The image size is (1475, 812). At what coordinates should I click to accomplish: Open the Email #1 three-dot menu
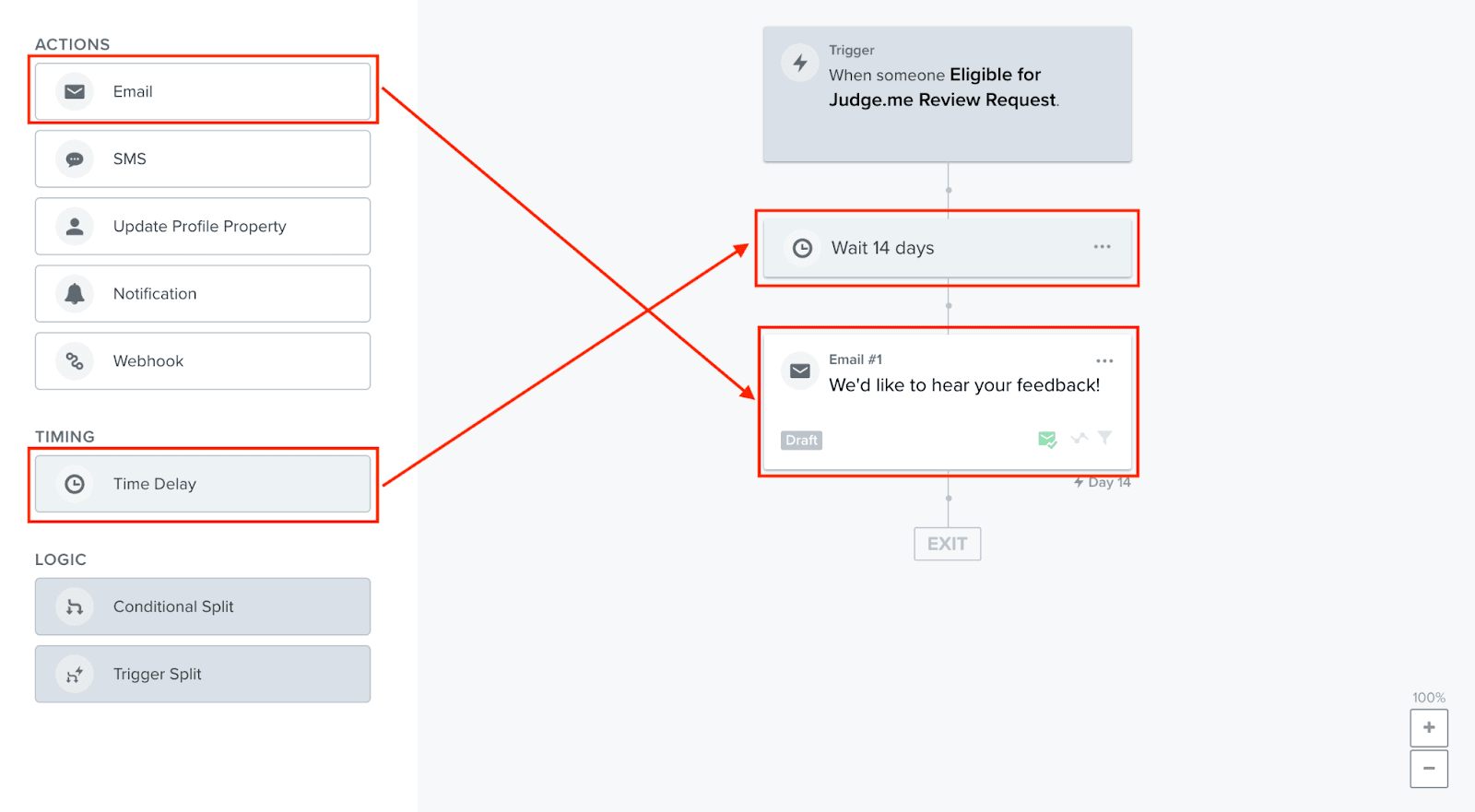tap(1104, 360)
